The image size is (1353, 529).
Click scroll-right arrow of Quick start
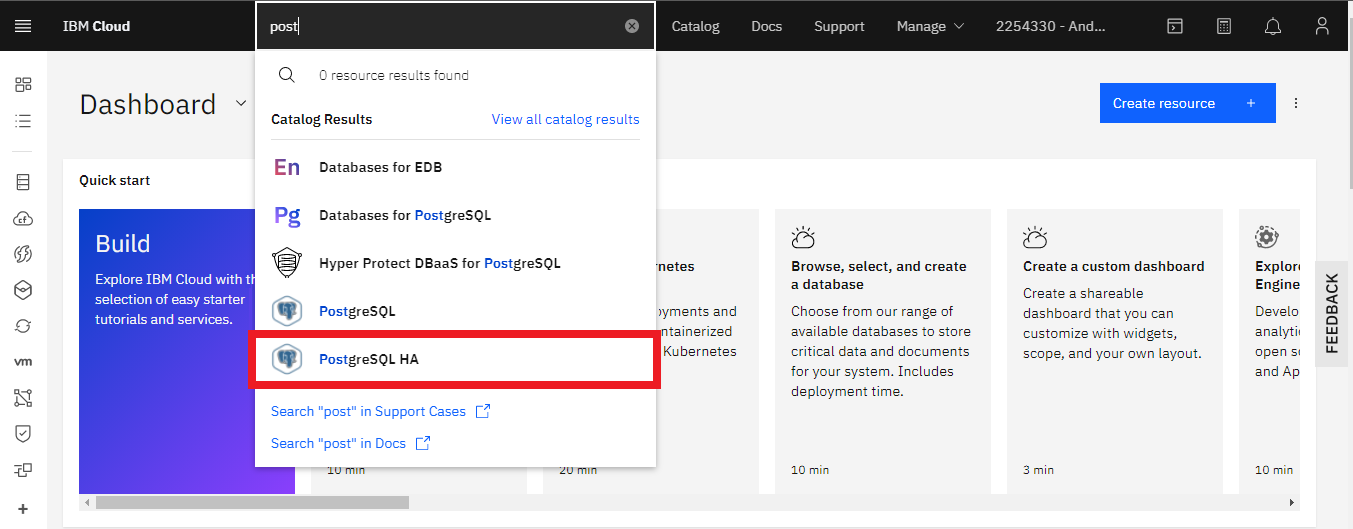point(1292,502)
